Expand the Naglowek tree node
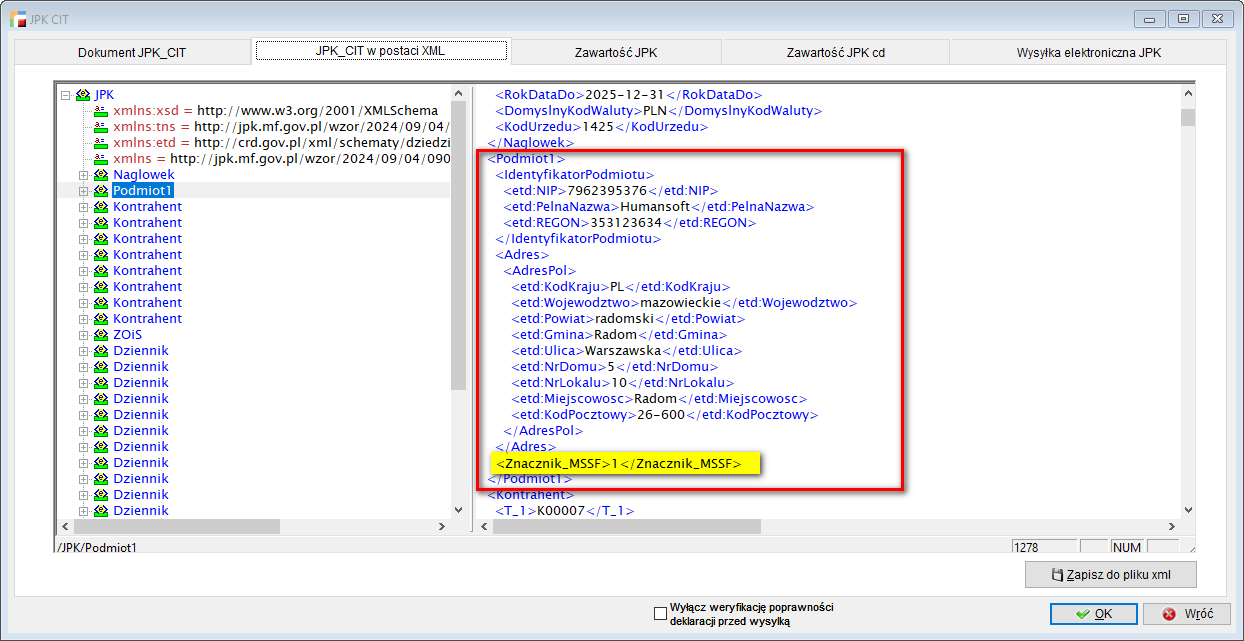The height and width of the screenshot is (641, 1244). [84, 175]
